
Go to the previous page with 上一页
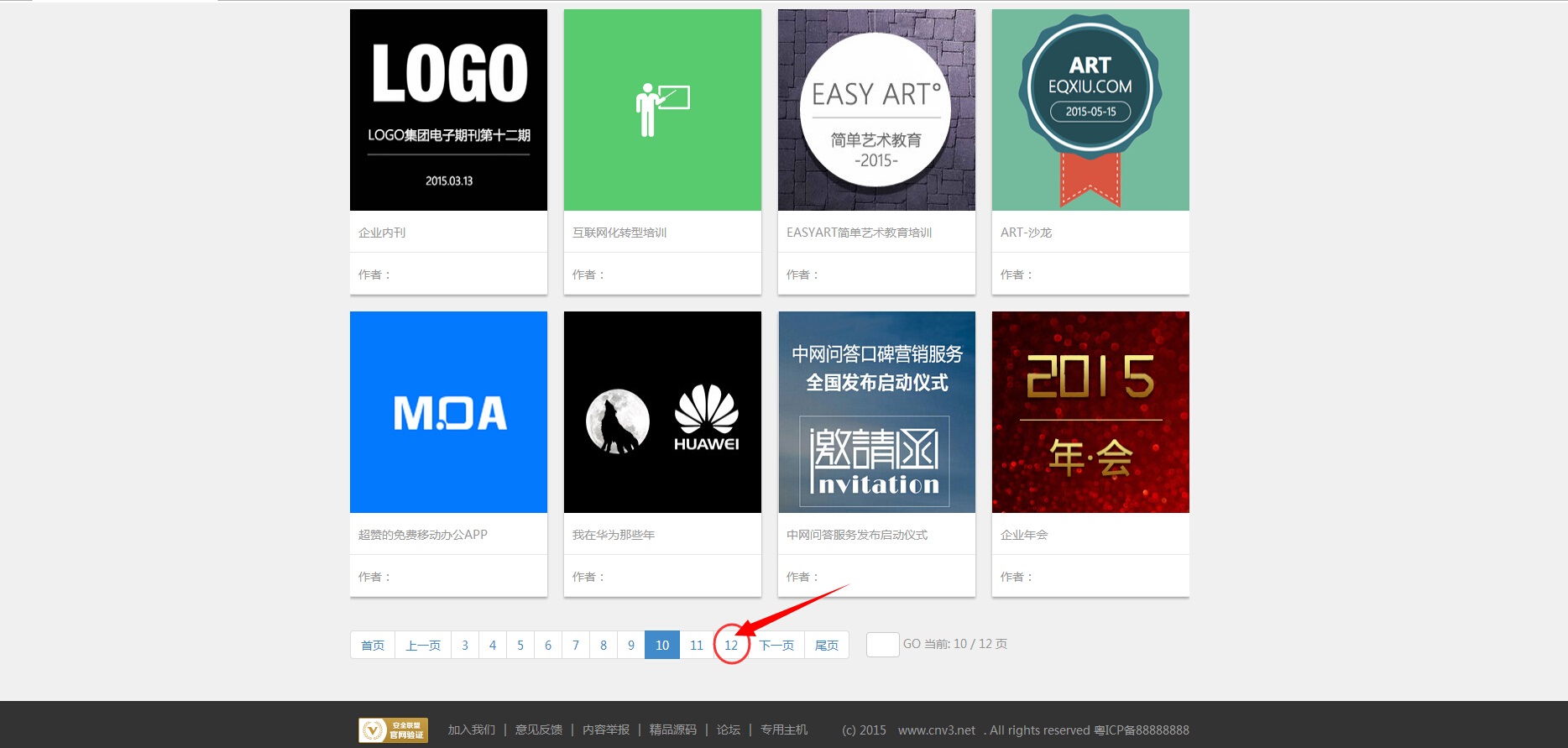[423, 645]
